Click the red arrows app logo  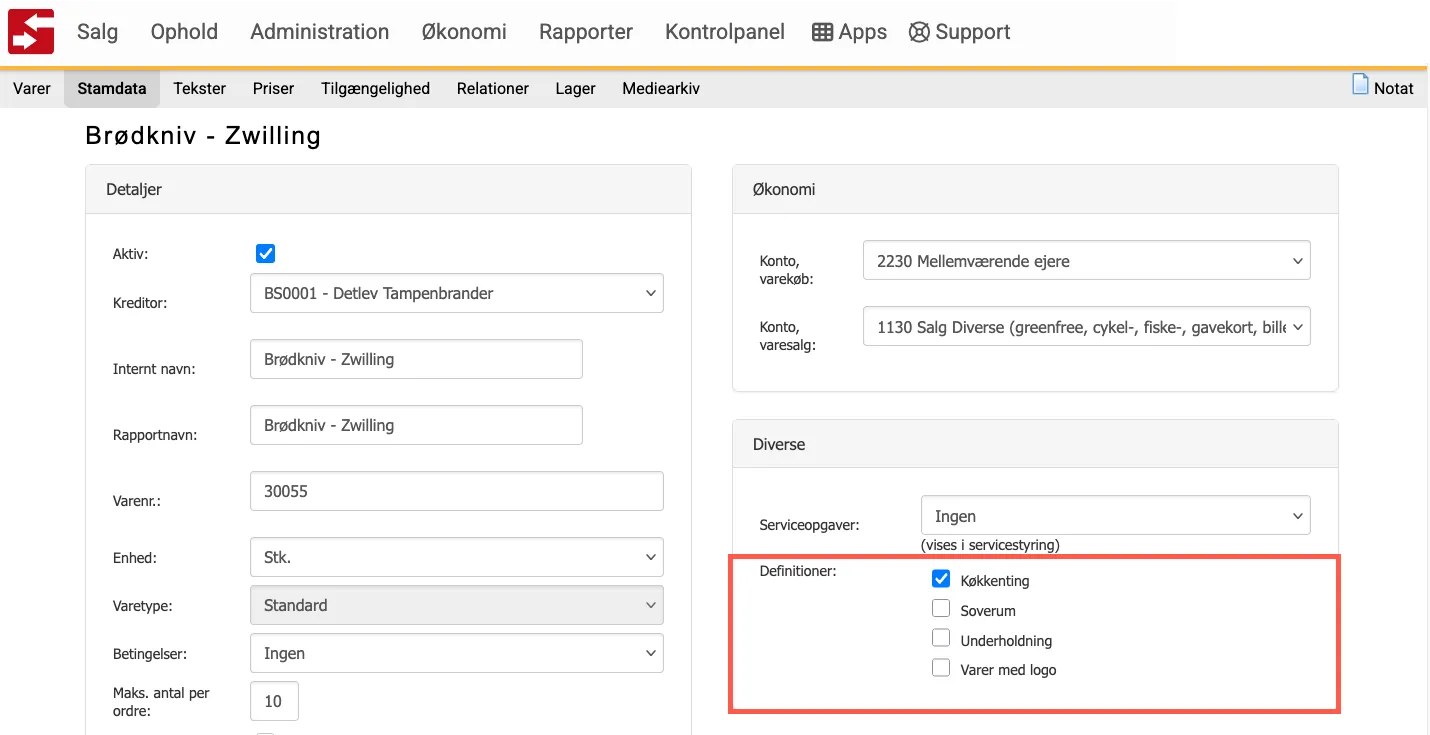click(31, 31)
